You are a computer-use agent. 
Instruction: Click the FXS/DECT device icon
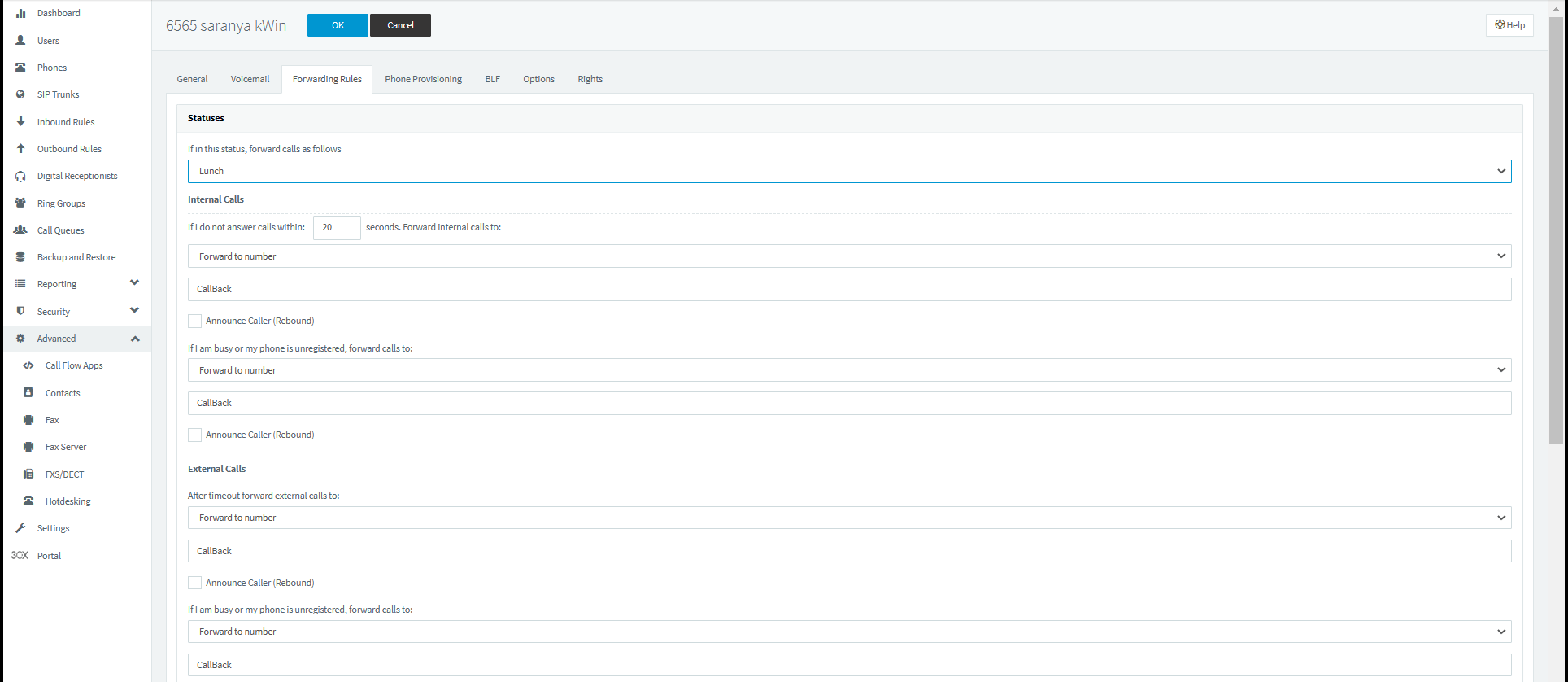pos(28,474)
